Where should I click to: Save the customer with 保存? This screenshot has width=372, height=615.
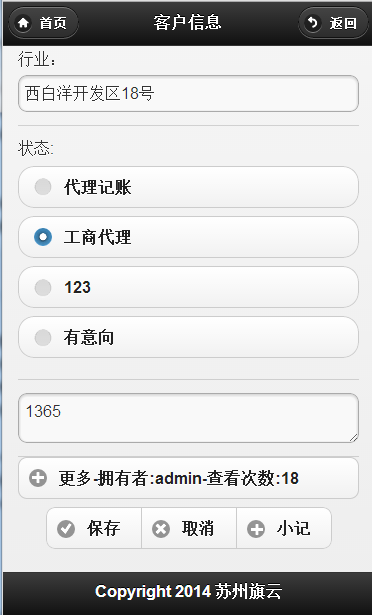click(94, 528)
